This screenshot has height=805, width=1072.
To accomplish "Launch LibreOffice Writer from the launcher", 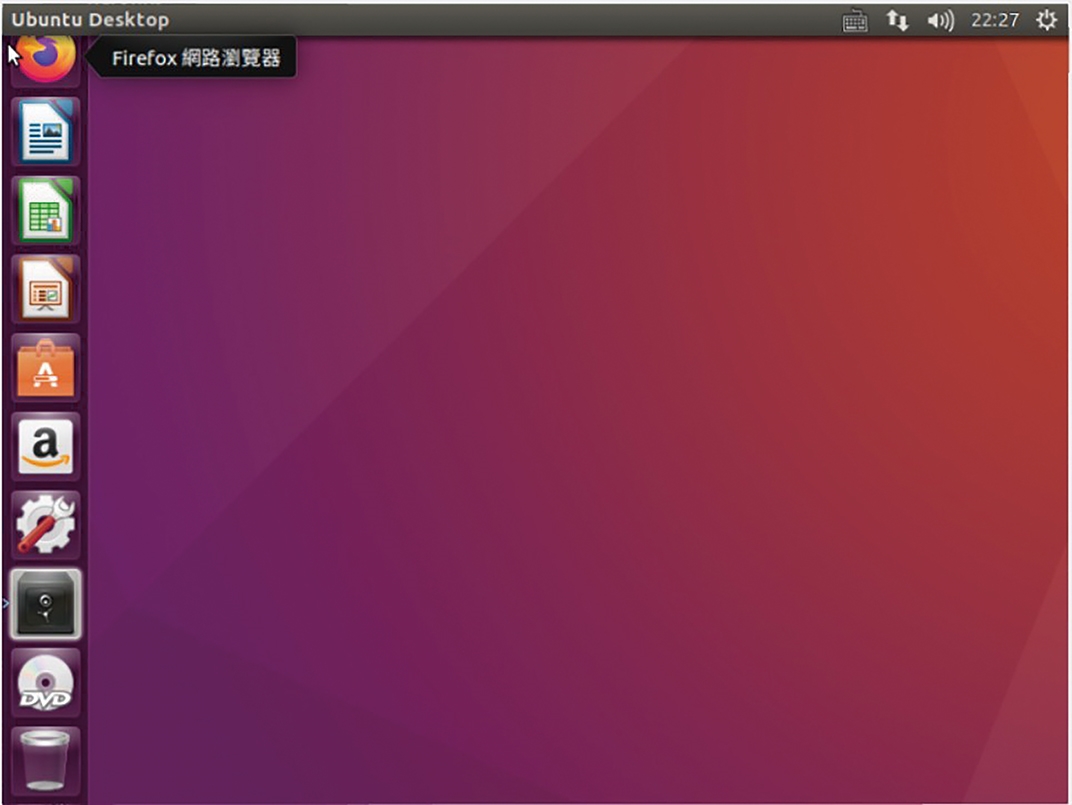I will pyautogui.click(x=45, y=131).
